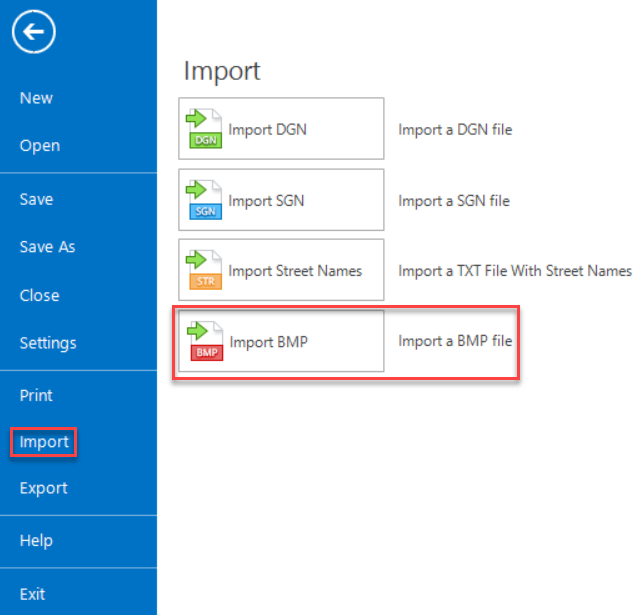Close the current document via Close

click(x=39, y=296)
